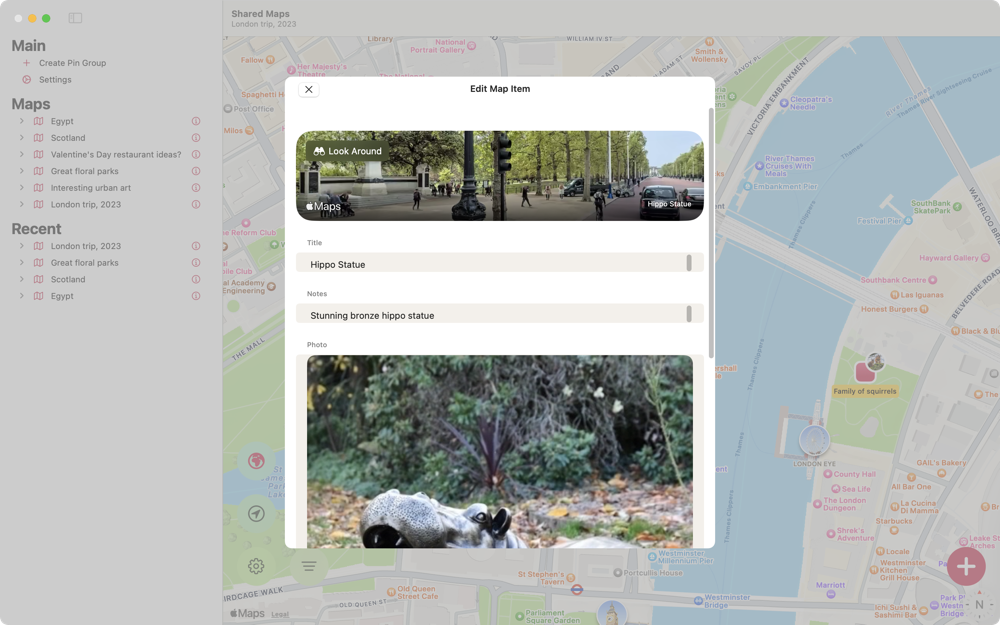This screenshot has height=625, width=1000.
Task: Toggle the sidebar with the toolbar icon
Action: 75,18
